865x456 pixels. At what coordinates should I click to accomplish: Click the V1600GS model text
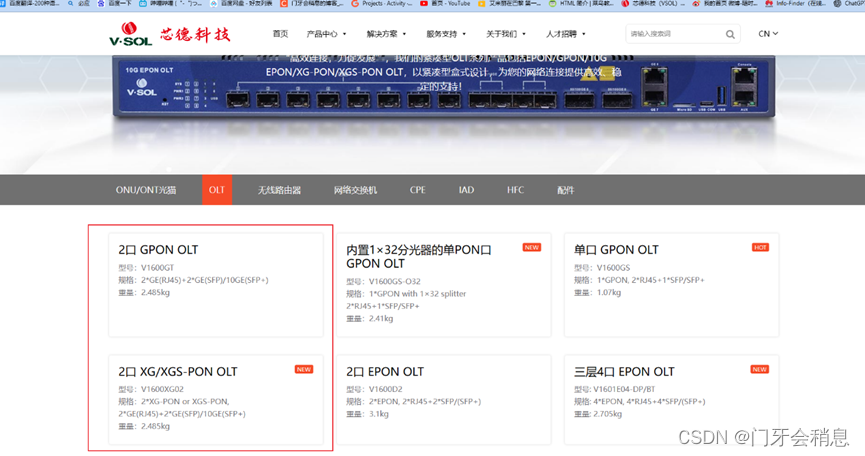click(x=613, y=267)
